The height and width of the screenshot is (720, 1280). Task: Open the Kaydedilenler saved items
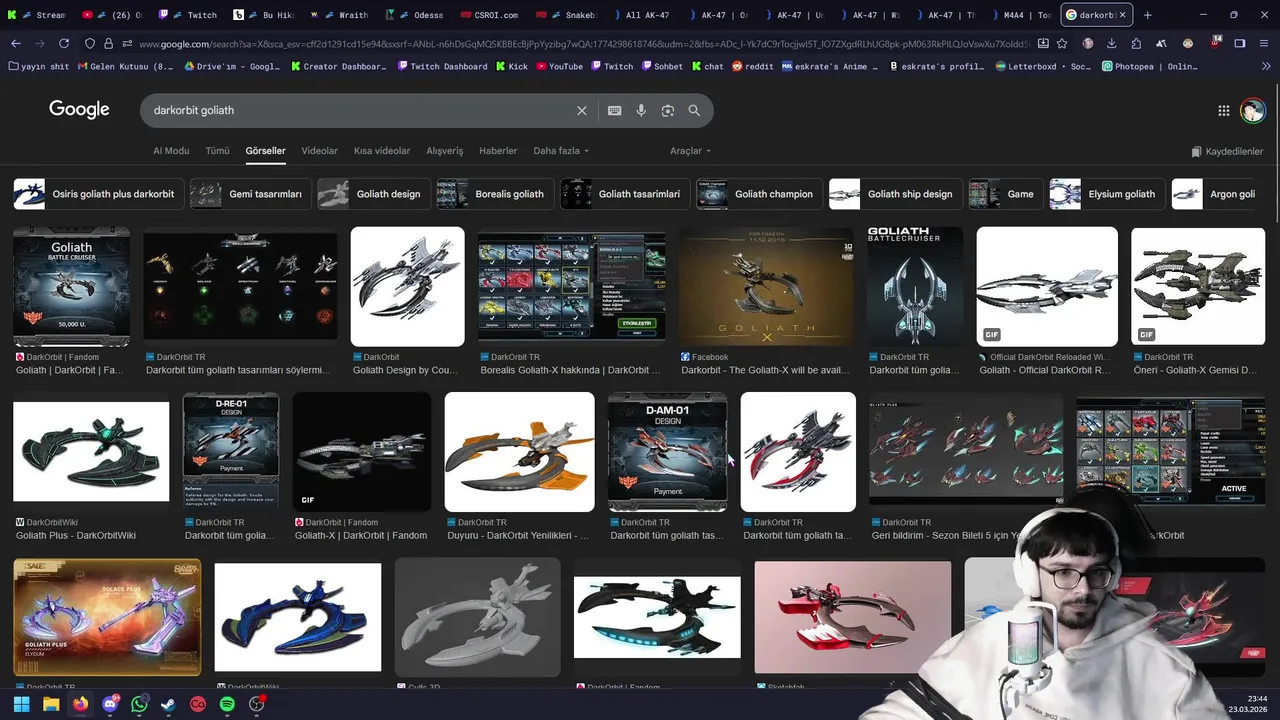(x=1227, y=151)
